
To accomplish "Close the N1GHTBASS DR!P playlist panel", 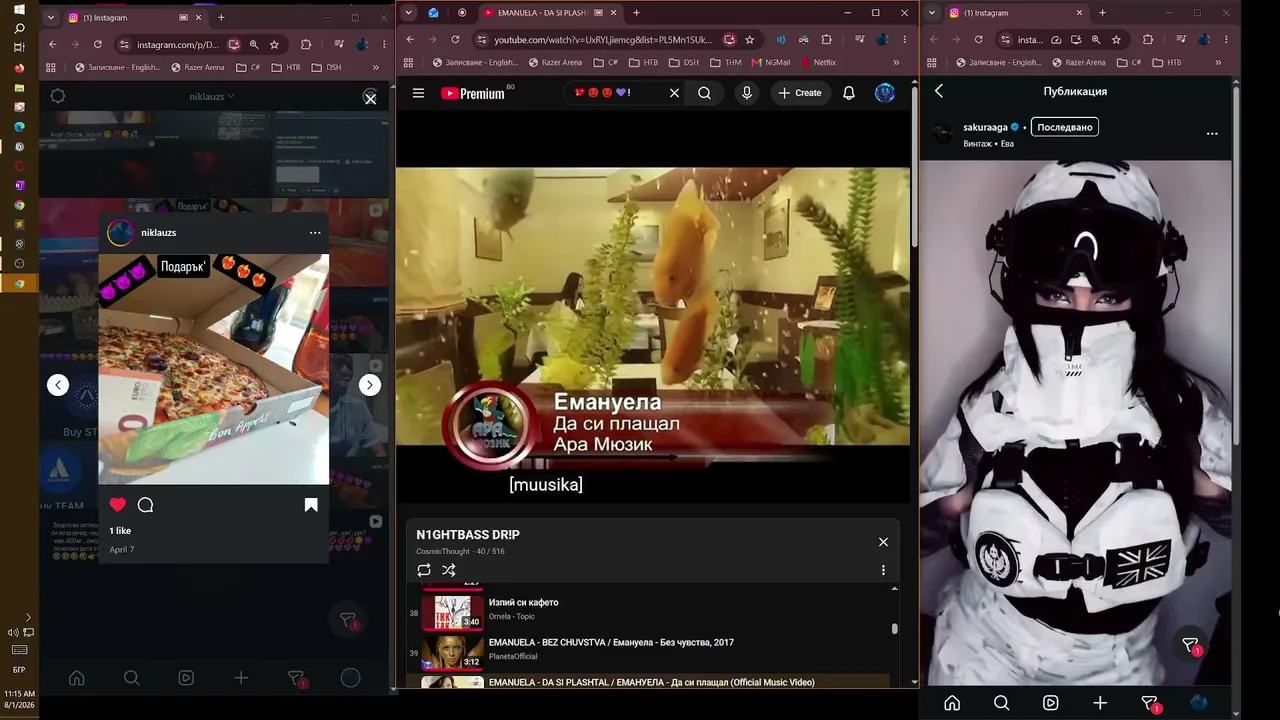I will pos(883,542).
